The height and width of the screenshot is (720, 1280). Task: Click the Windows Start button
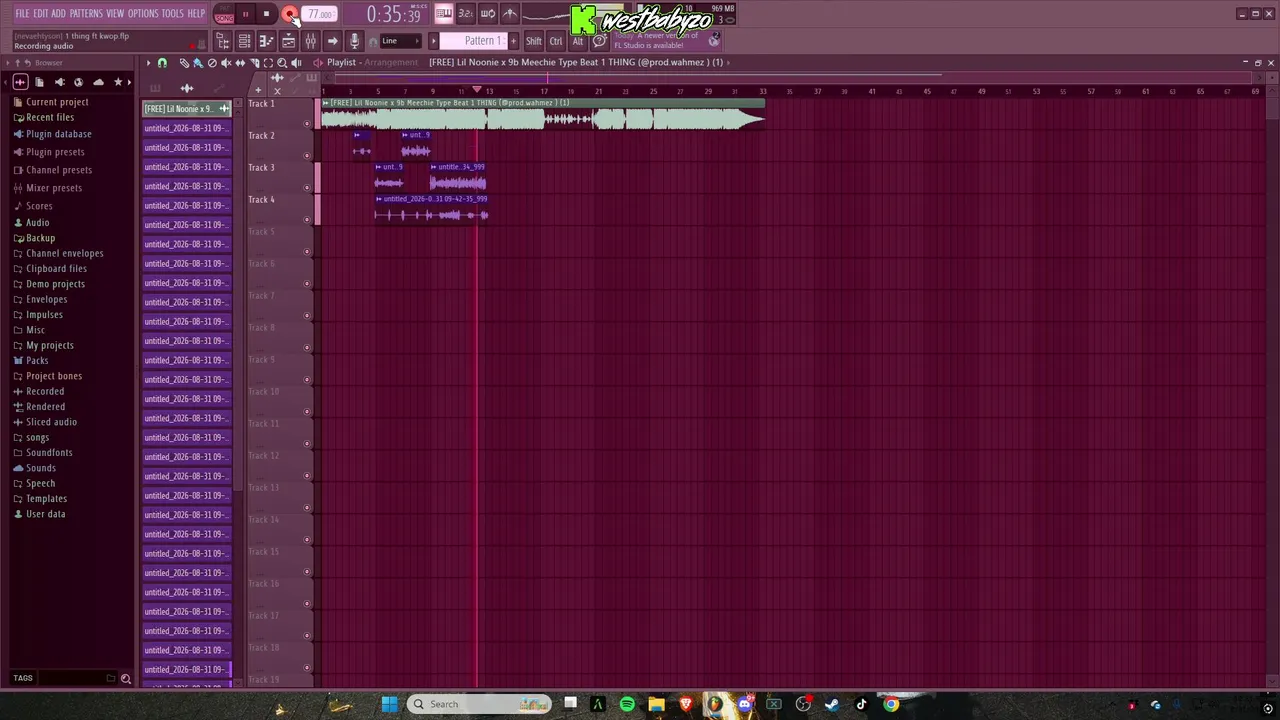coord(389,704)
